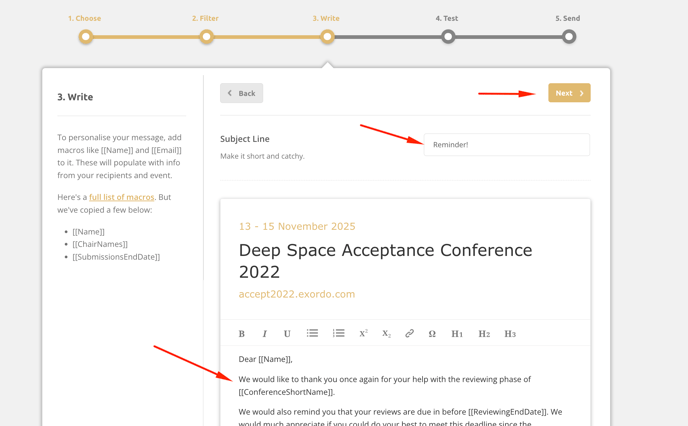This screenshot has height=426, width=688.
Task: Click the Back button
Action: click(241, 93)
